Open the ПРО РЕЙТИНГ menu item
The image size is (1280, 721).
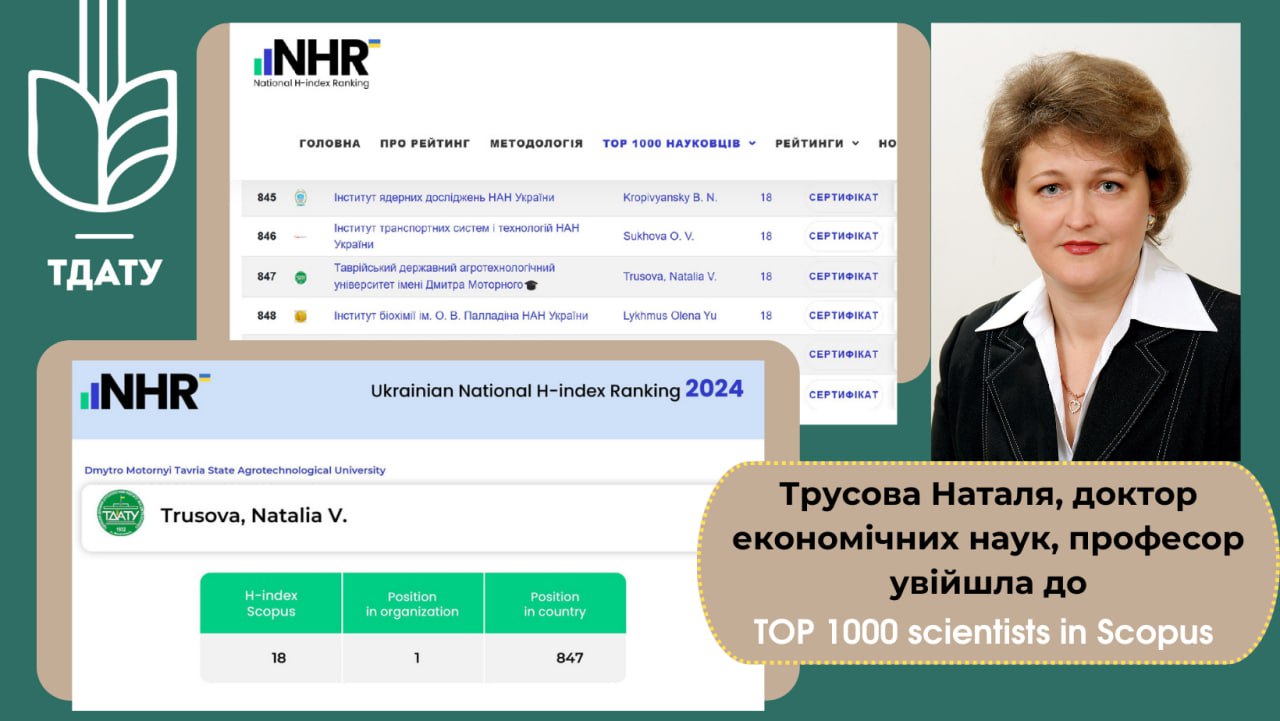point(425,144)
